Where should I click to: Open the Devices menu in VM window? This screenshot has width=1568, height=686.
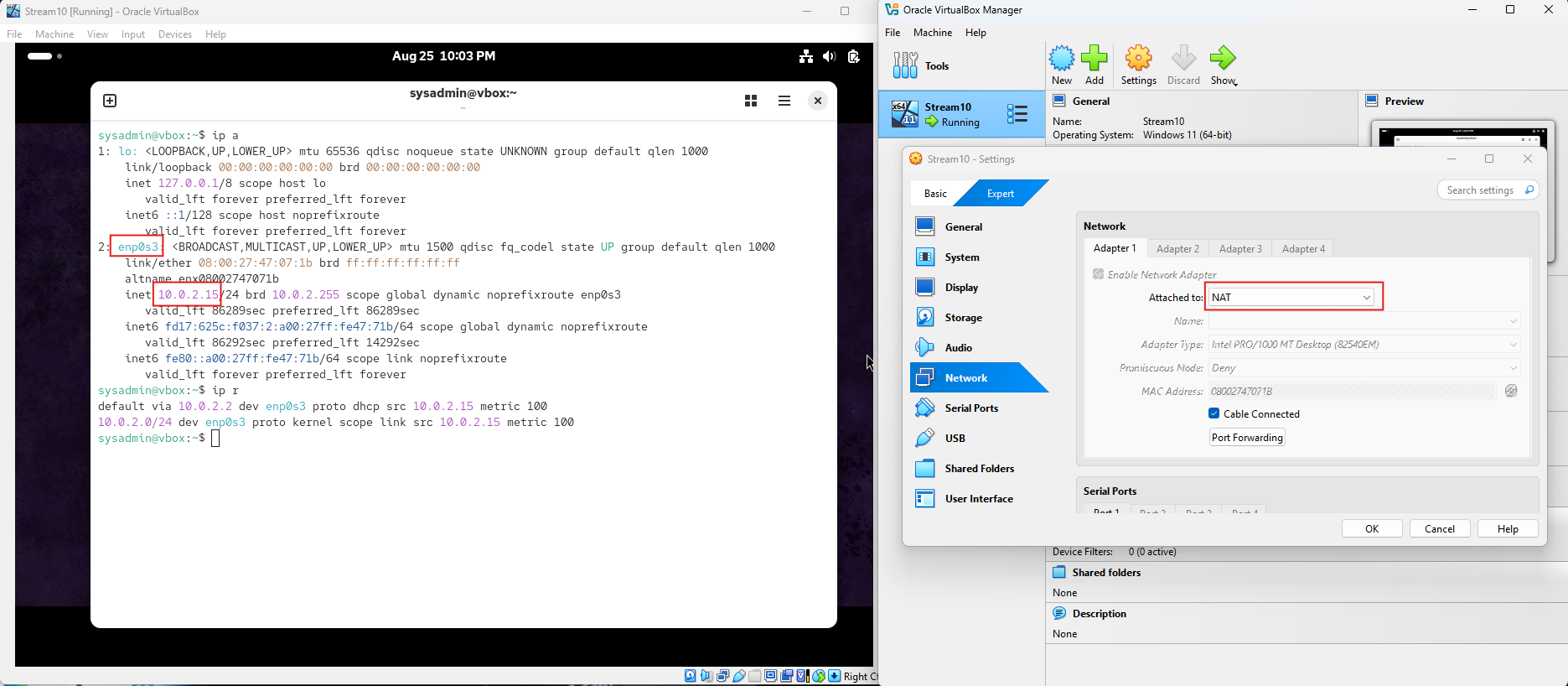click(x=174, y=34)
